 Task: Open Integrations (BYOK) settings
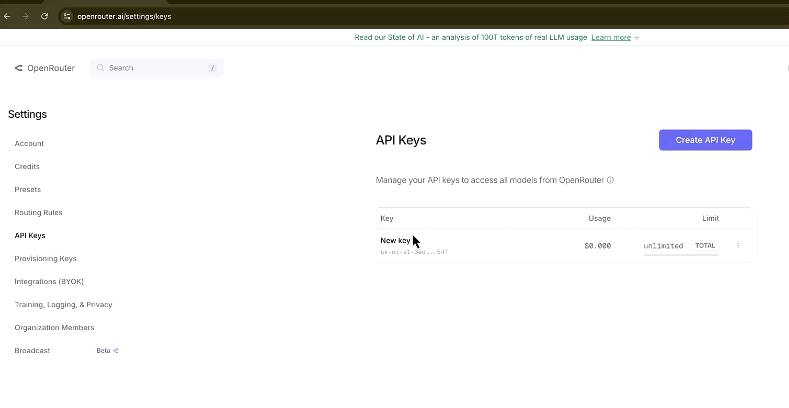49,282
